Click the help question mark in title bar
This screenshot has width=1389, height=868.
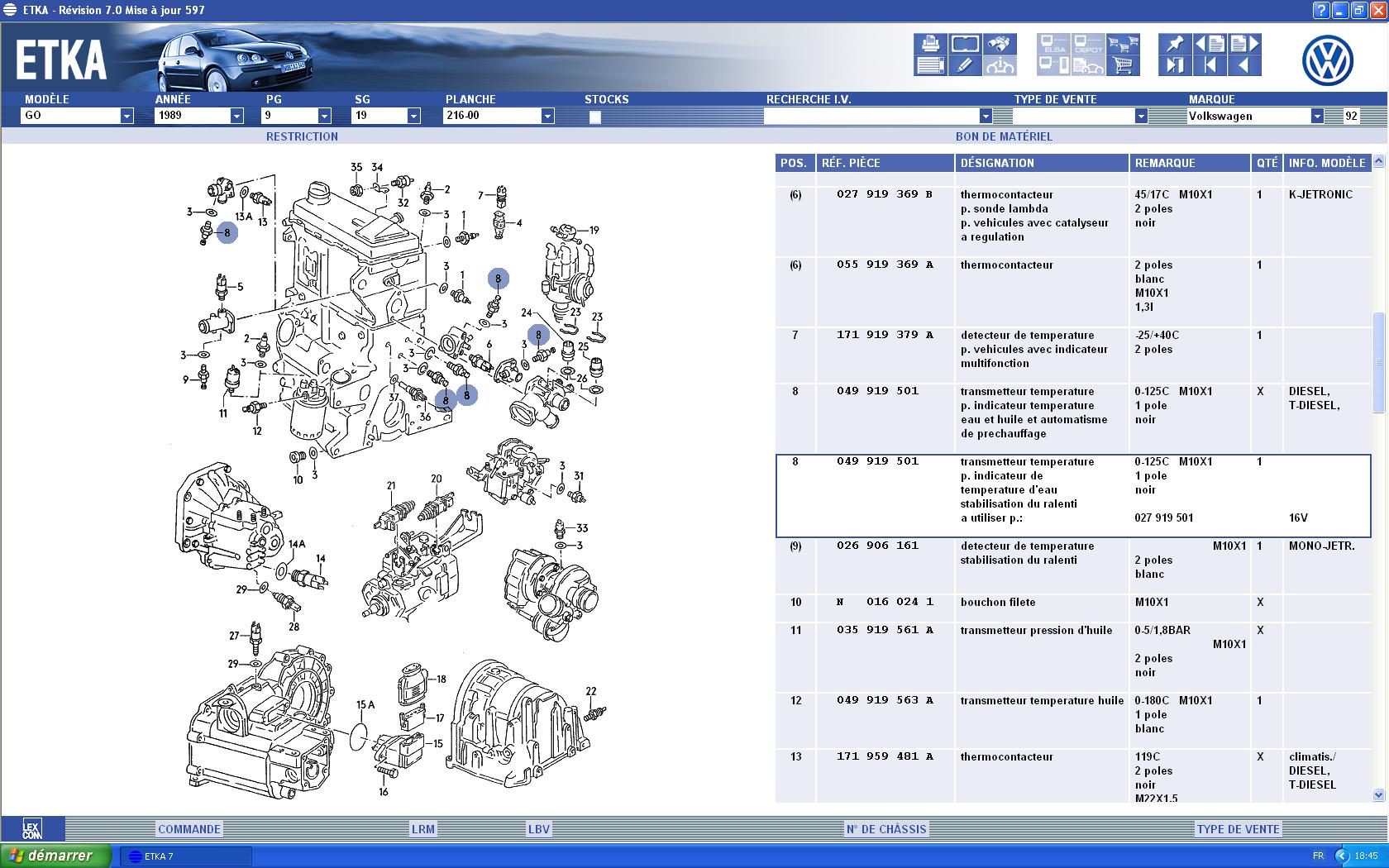coord(1321,10)
